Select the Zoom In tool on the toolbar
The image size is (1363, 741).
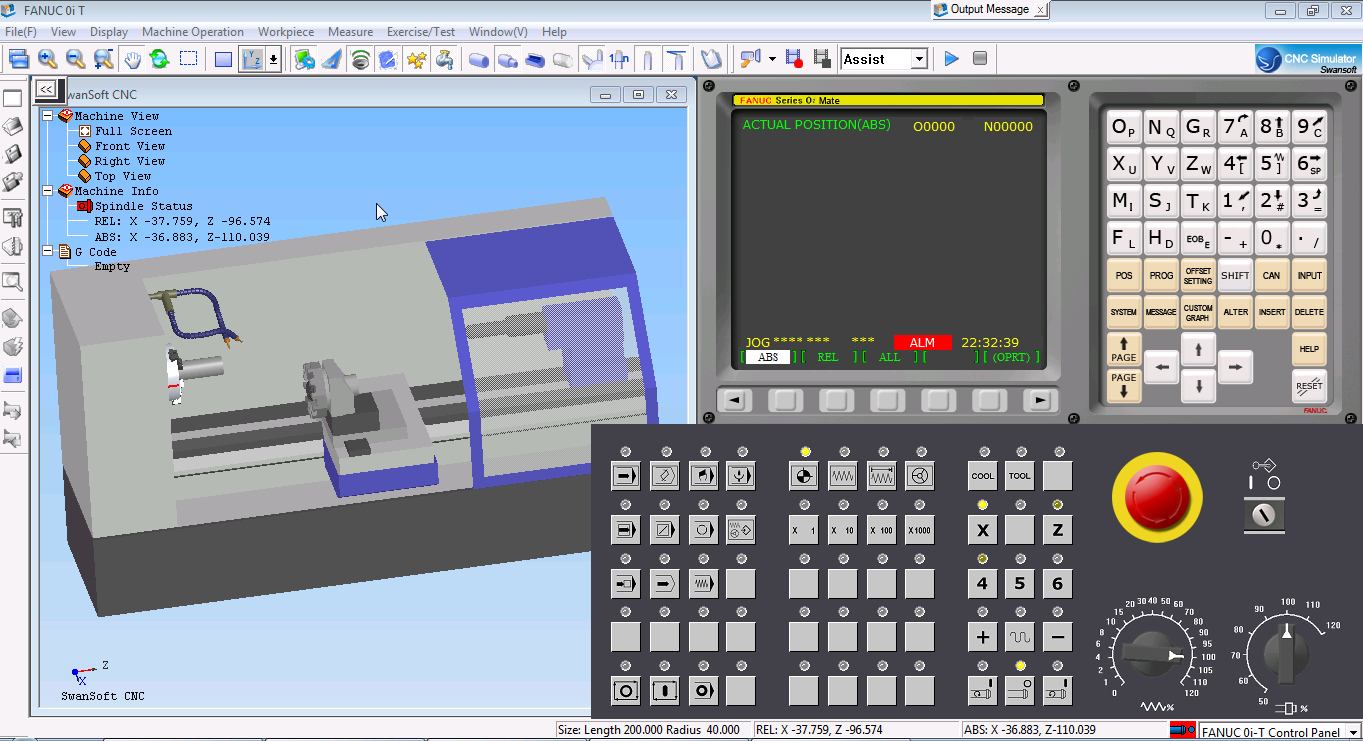[47, 59]
